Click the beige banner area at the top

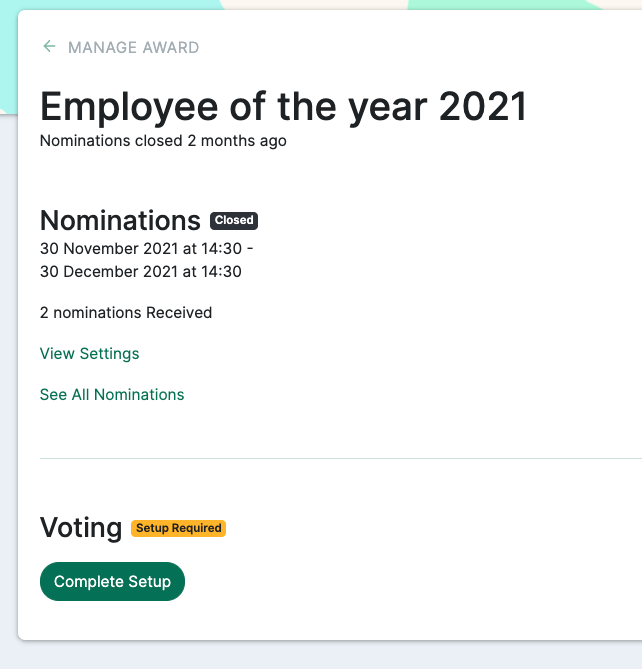click(x=314, y=4)
